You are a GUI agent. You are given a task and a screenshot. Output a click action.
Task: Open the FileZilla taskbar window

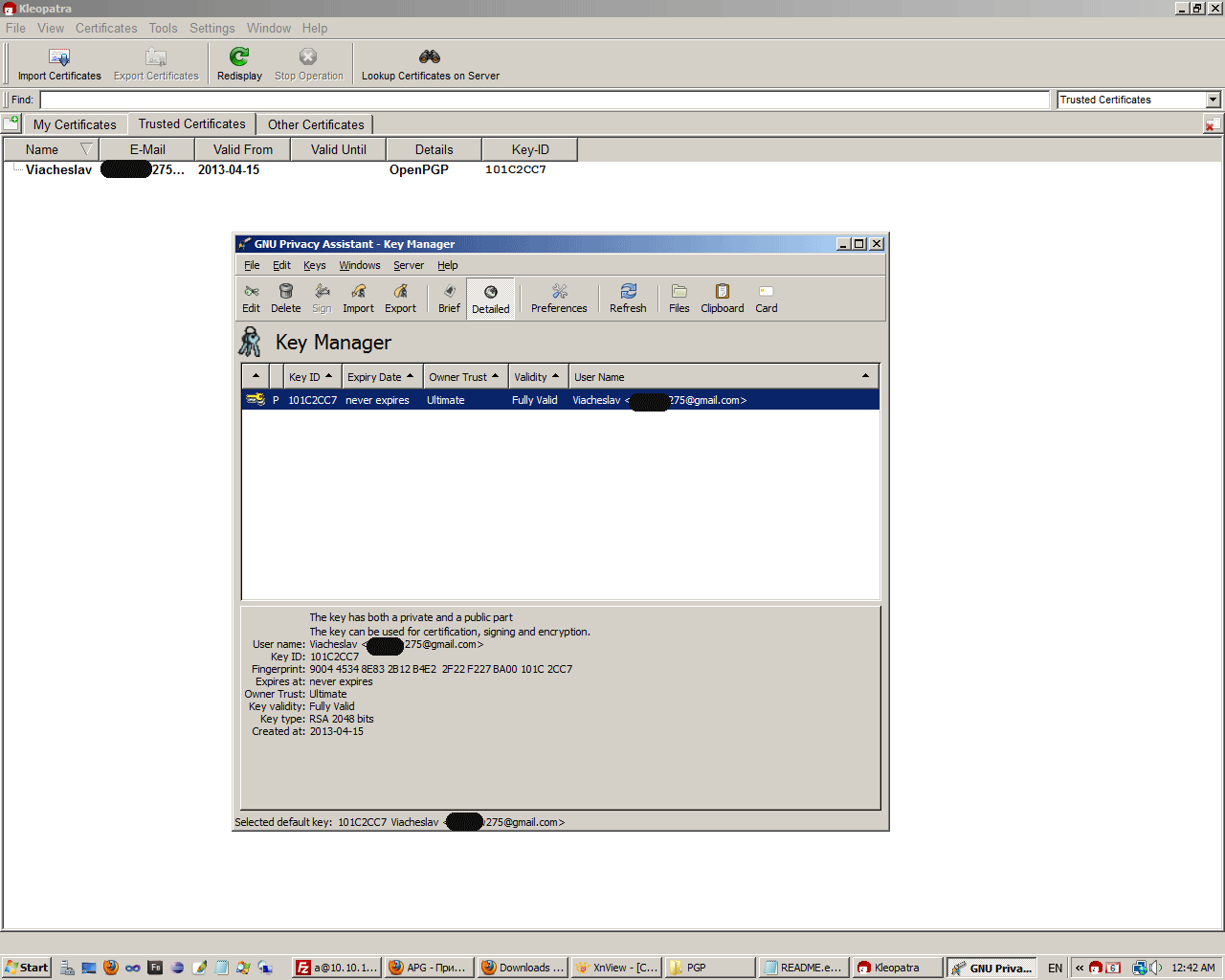(336, 968)
